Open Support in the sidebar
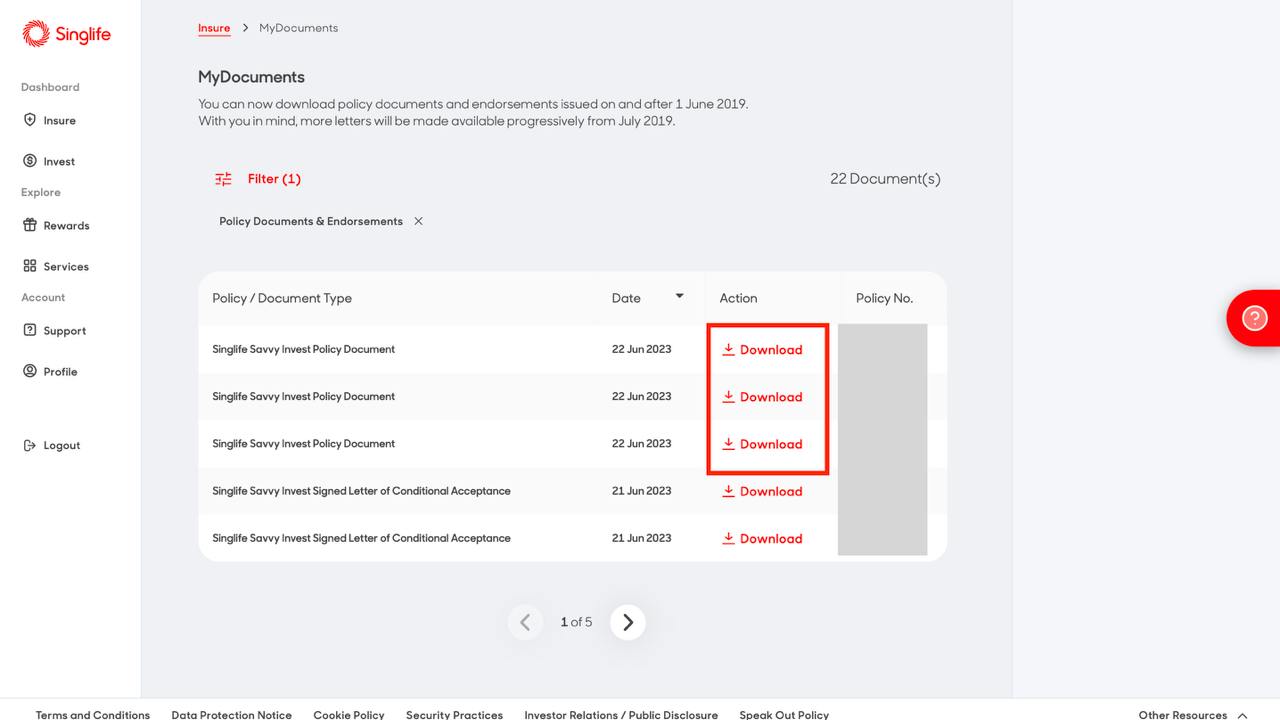 pyautogui.click(x=54, y=330)
